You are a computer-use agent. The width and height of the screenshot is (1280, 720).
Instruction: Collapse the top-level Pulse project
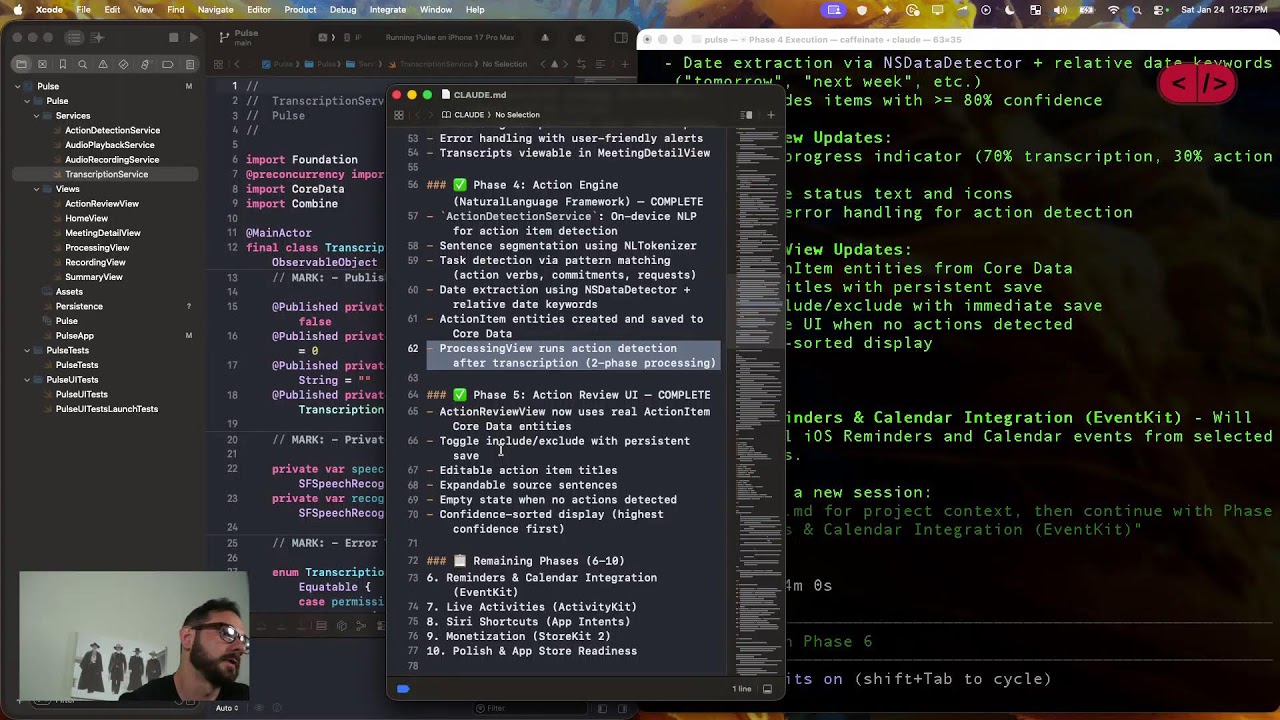pos(17,86)
